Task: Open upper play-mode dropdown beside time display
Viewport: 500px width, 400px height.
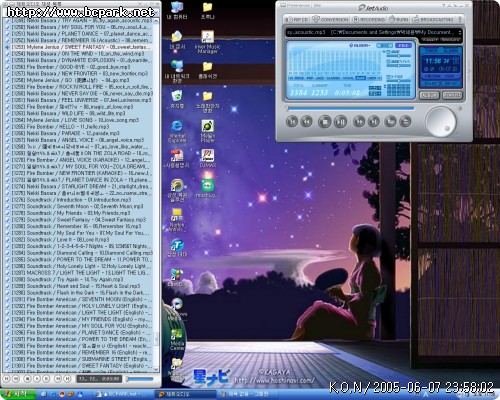Action: pyautogui.click(x=375, y=88)
